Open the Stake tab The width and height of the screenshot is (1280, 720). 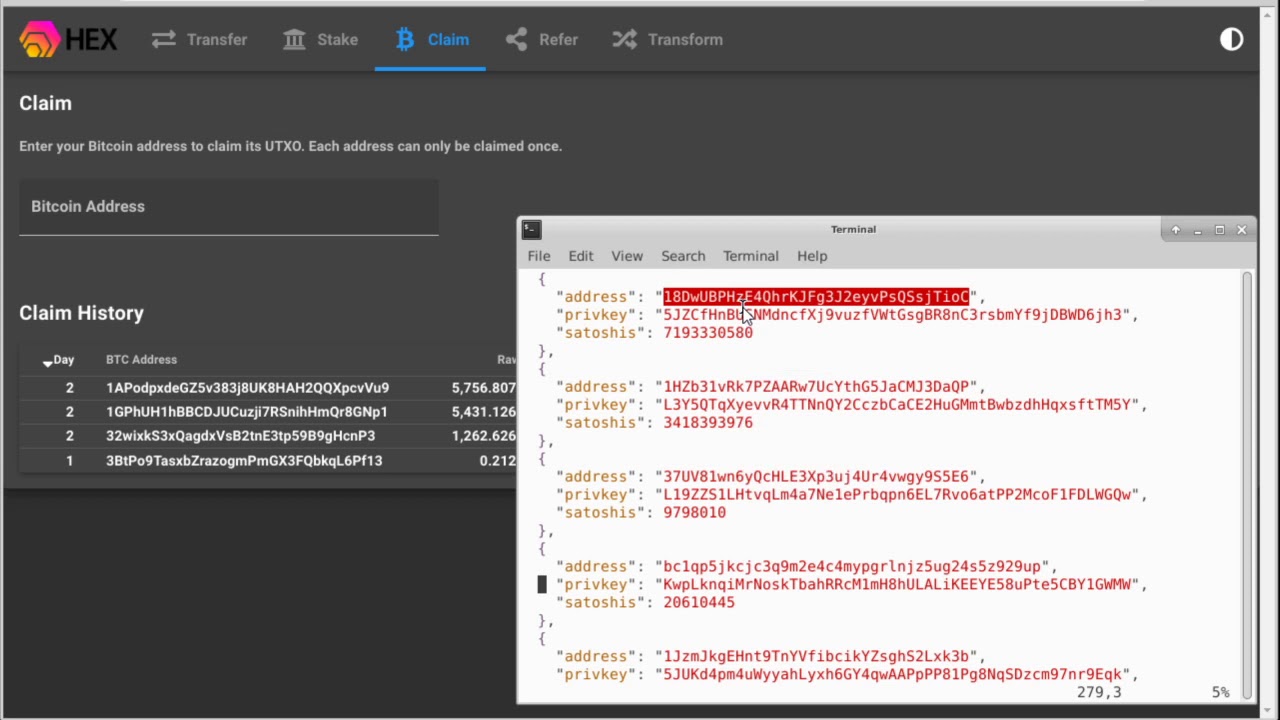(x=321, y=40)
